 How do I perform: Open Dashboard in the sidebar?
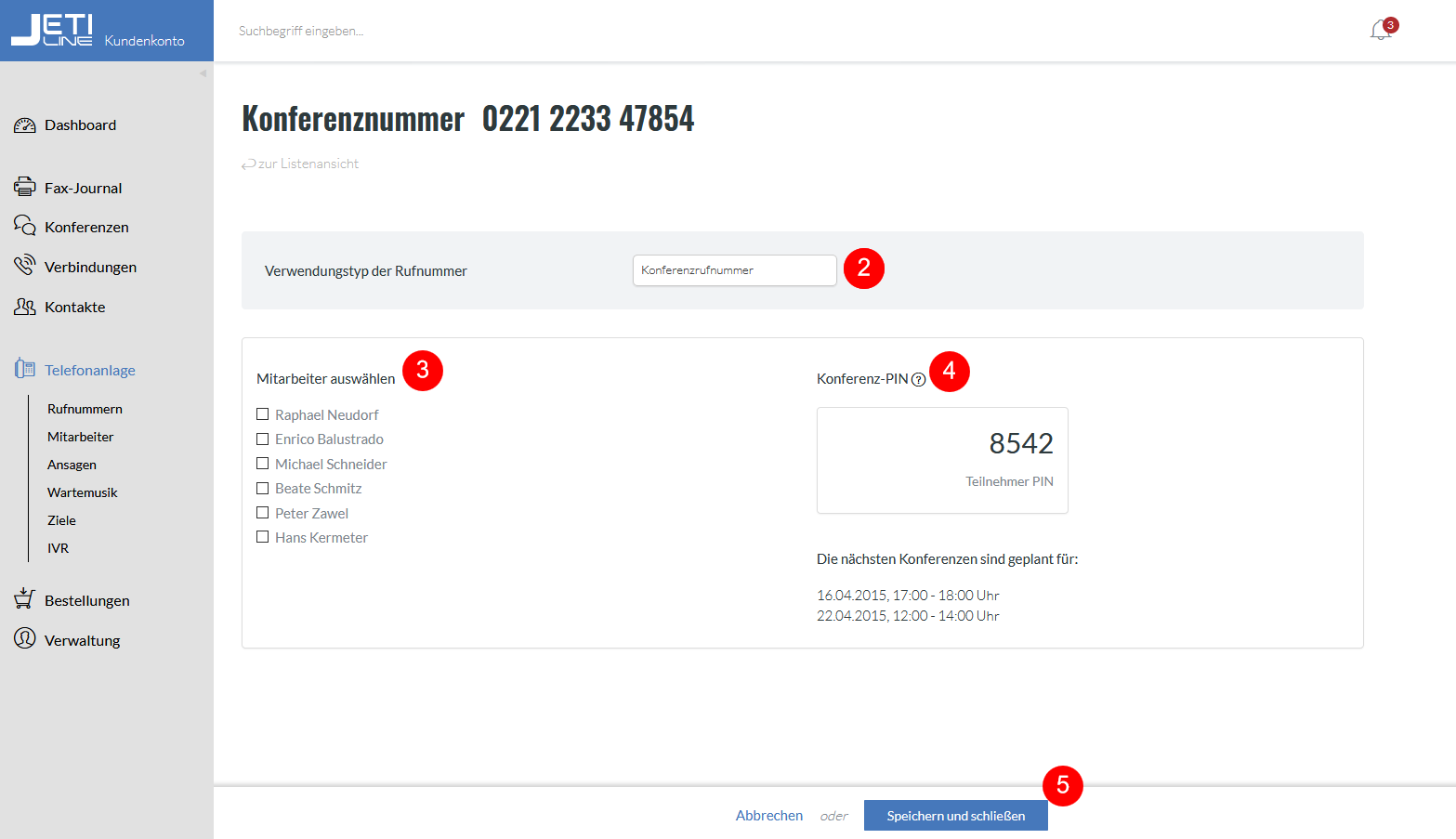pyautogui.click(x=80, y=125)
